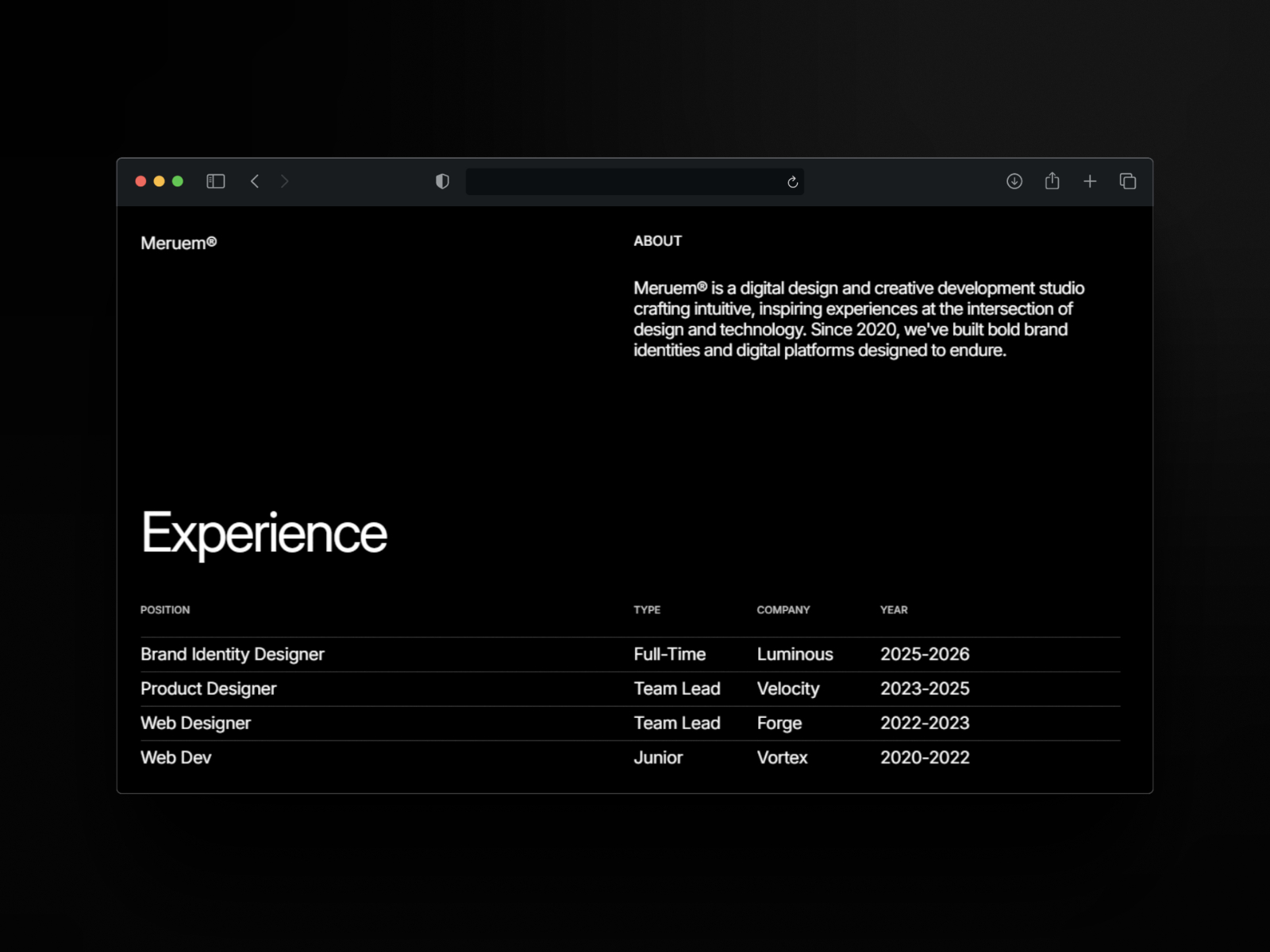Open the privacy shield report icon
Screen dimensions: 1270x952
coord(443,182)
